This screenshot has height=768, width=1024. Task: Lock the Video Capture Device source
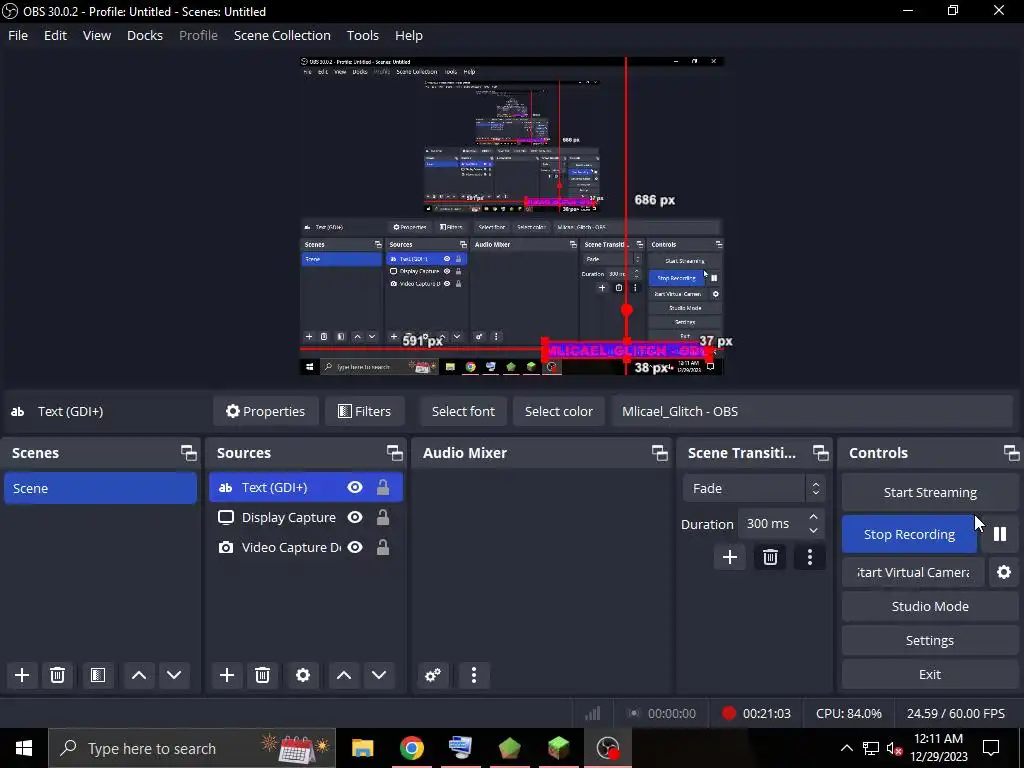click(x=383, y=547)
